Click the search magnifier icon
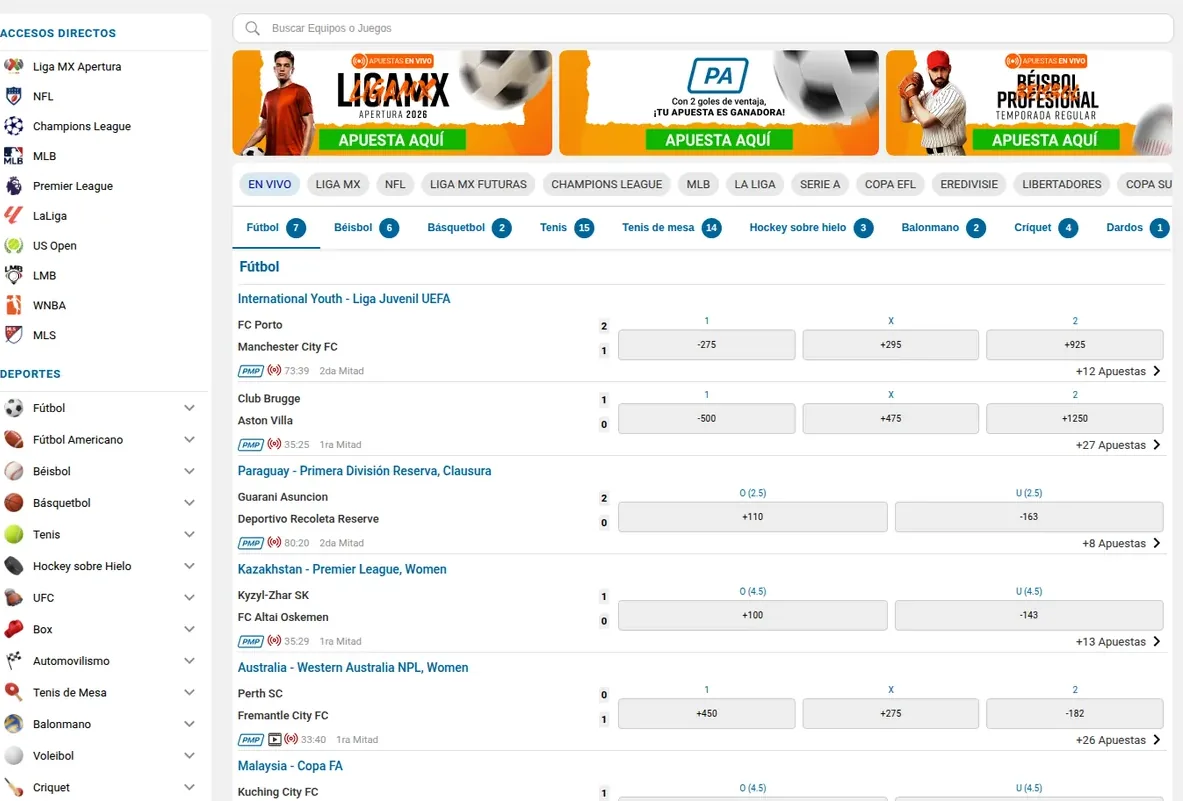 click(x=253, y=29)
